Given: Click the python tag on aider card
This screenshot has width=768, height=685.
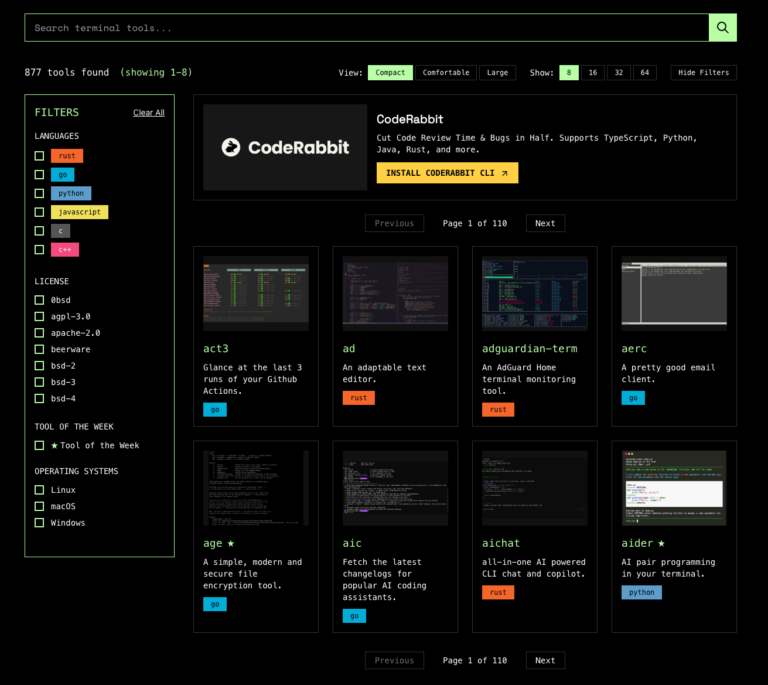Looking at the screenshot, I should tap(642, 592).
